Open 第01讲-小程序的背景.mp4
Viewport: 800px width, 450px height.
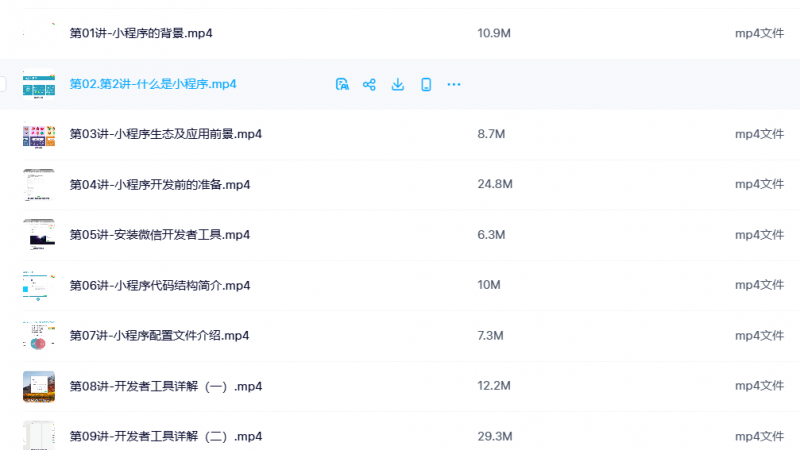(x=141, y=33)
